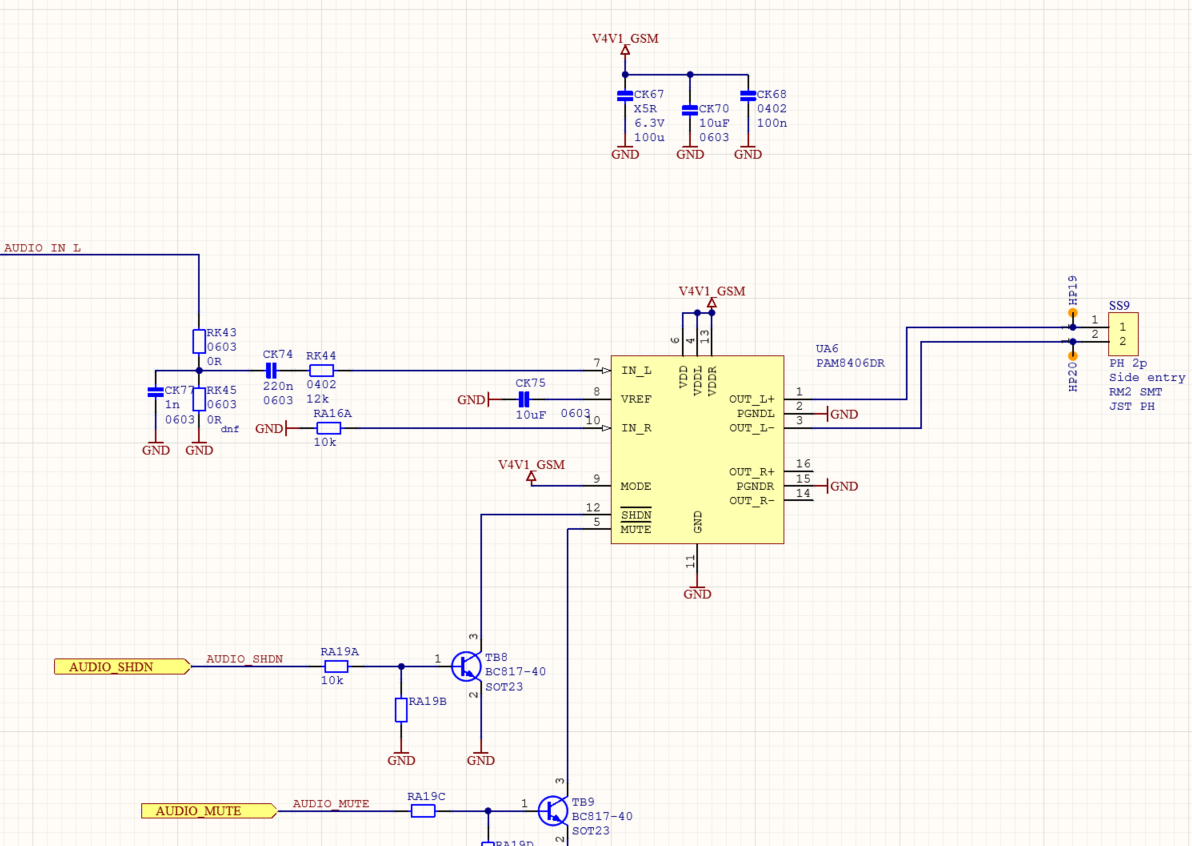Click the 220n value under CK74
This screenshot has height=846, width=1192.
(278, 386)
